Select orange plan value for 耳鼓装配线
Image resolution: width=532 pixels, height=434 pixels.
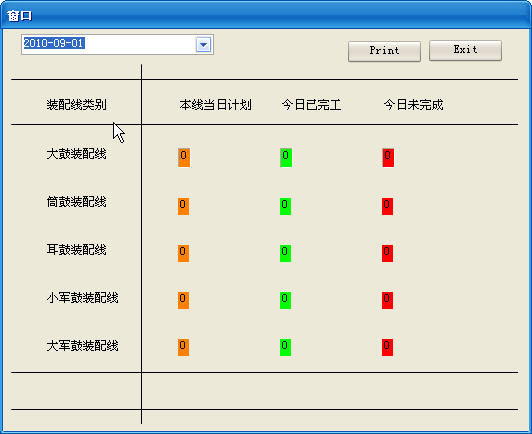pyautogui.click(x=183, y=253)
